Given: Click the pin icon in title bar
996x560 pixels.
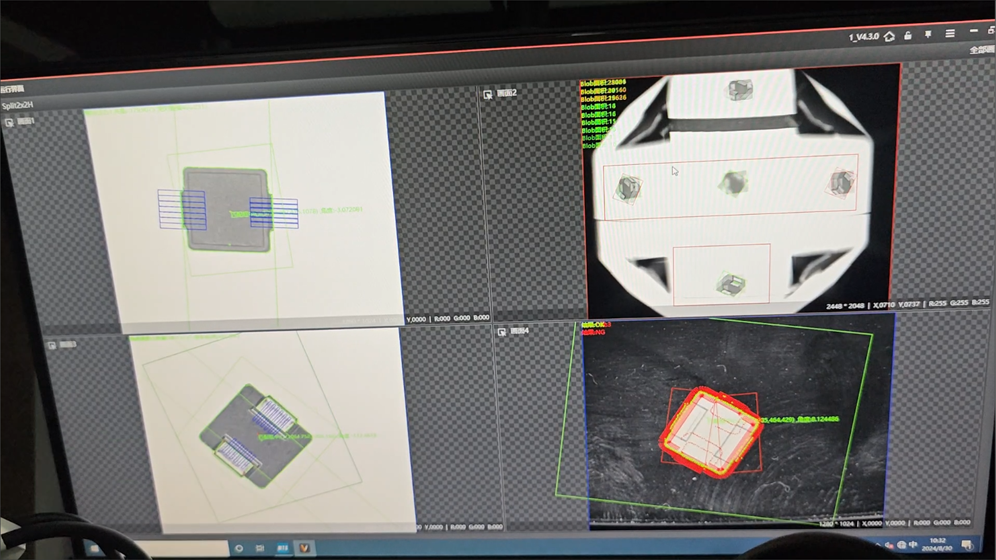Looking at the screenshot, I should pyautogui.click(x=928, y=34).
